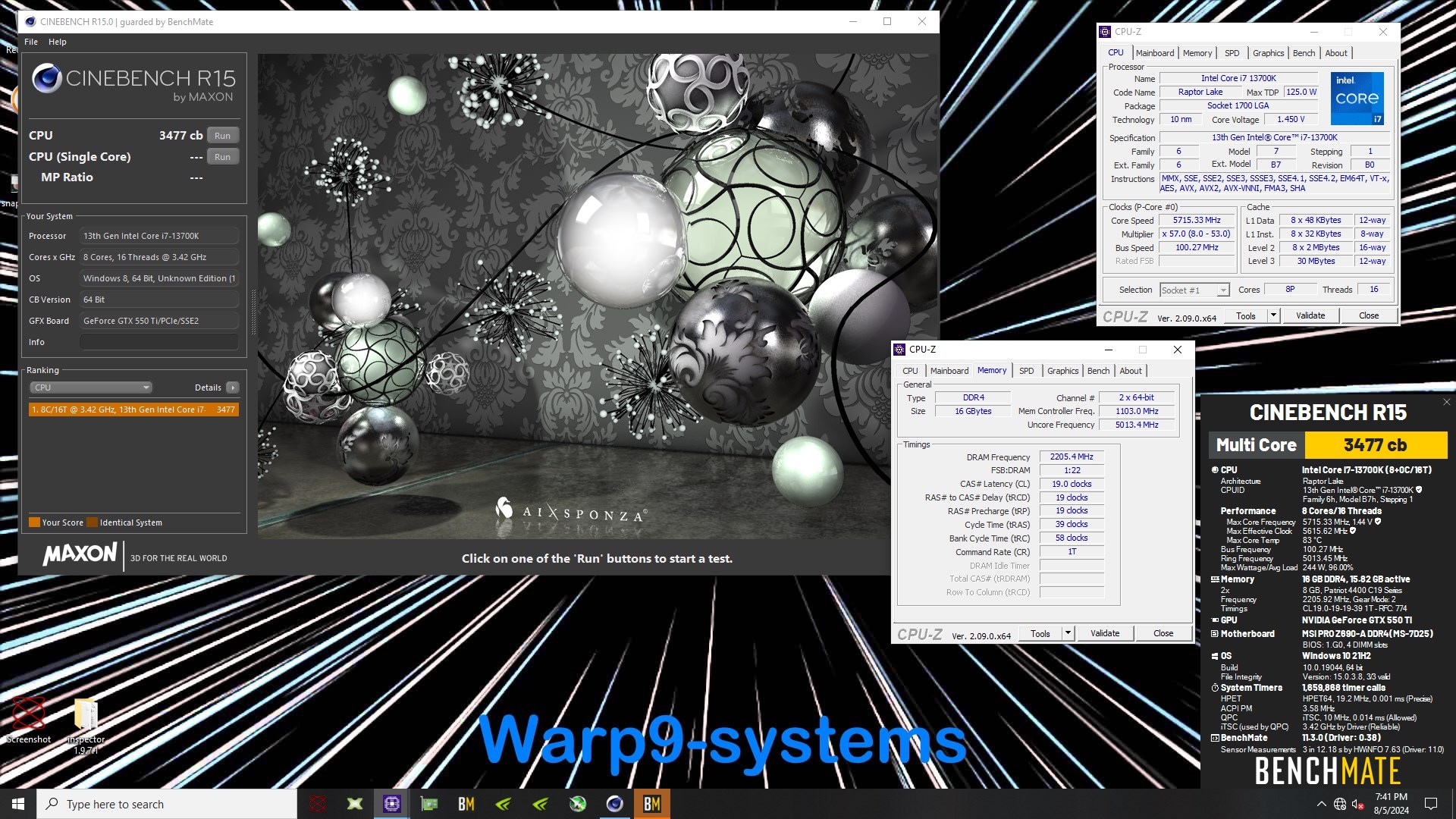Open the Windows Start button

(x=18, y=804)
